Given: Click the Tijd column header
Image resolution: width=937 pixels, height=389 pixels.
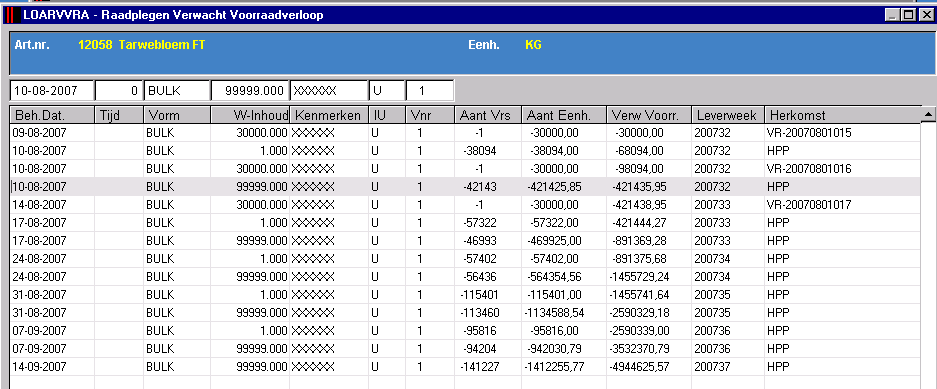Looking at the screenshot, I should (x=119, y=115).
